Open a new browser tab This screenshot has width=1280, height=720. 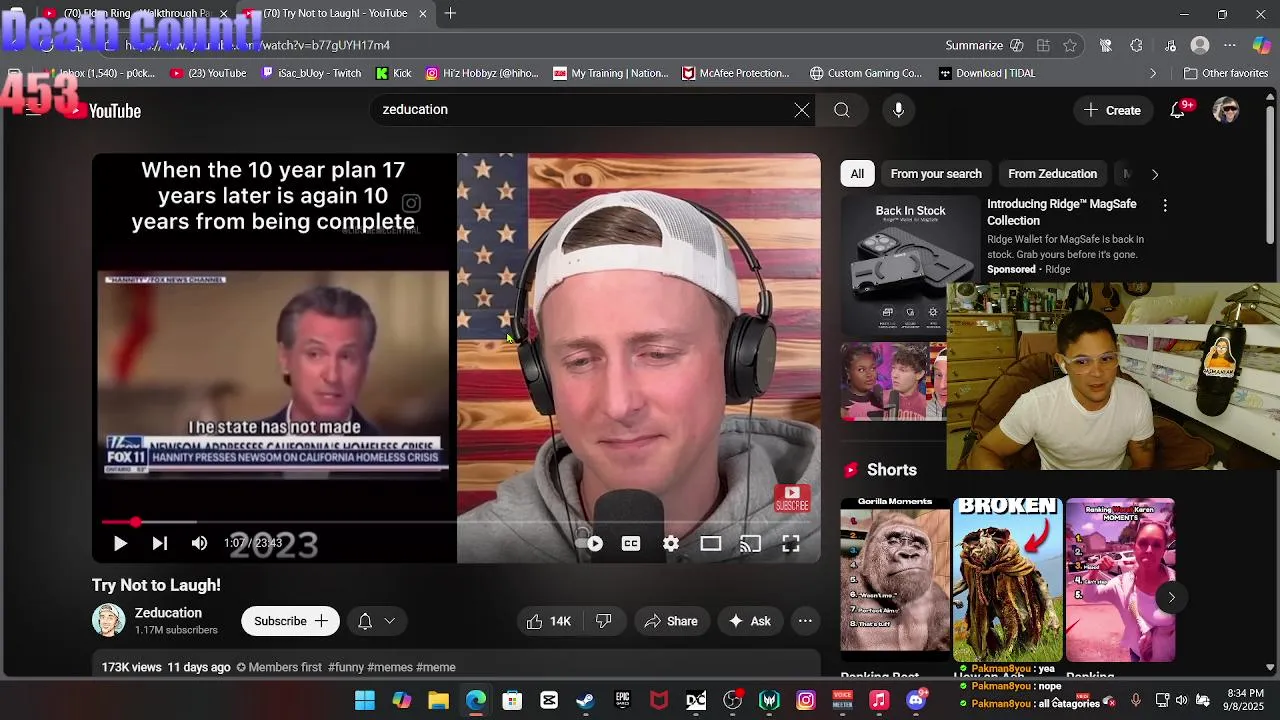click(451, 14)
